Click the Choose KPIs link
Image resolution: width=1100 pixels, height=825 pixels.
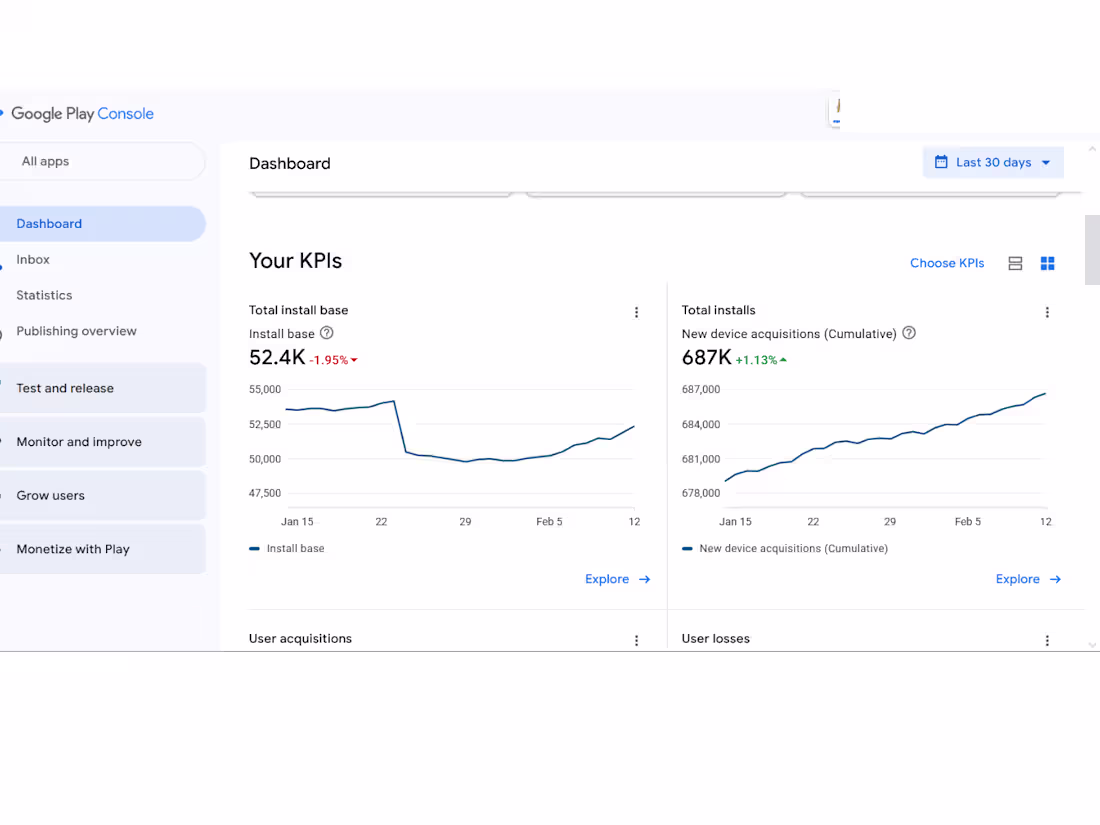pyautogui.click(x=947, y=263)
